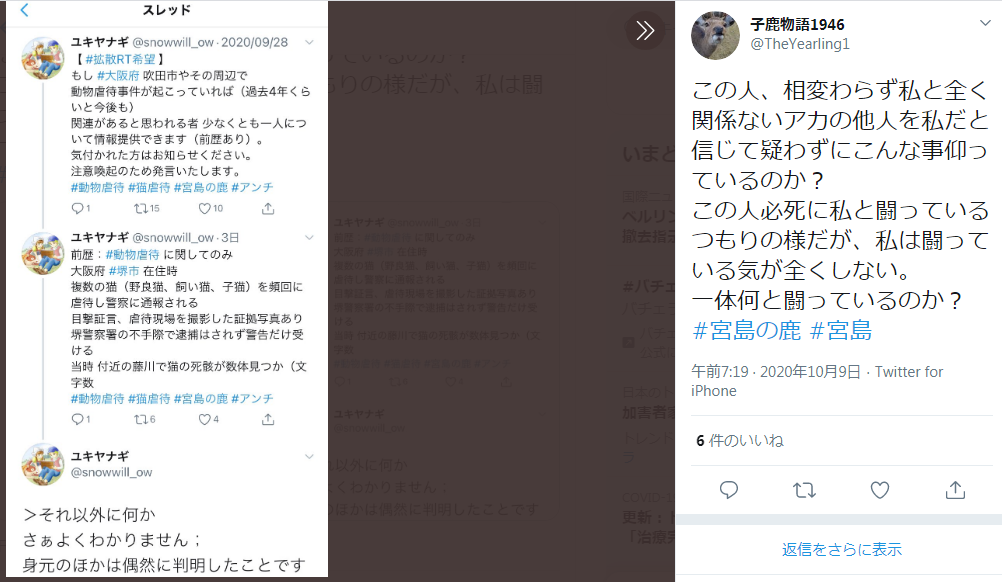The height and width of the screenshot is (582, 1002).
Task: Share the second ユキヤナギ tweet
Action: pyautogui.click(x=268, y=419)
